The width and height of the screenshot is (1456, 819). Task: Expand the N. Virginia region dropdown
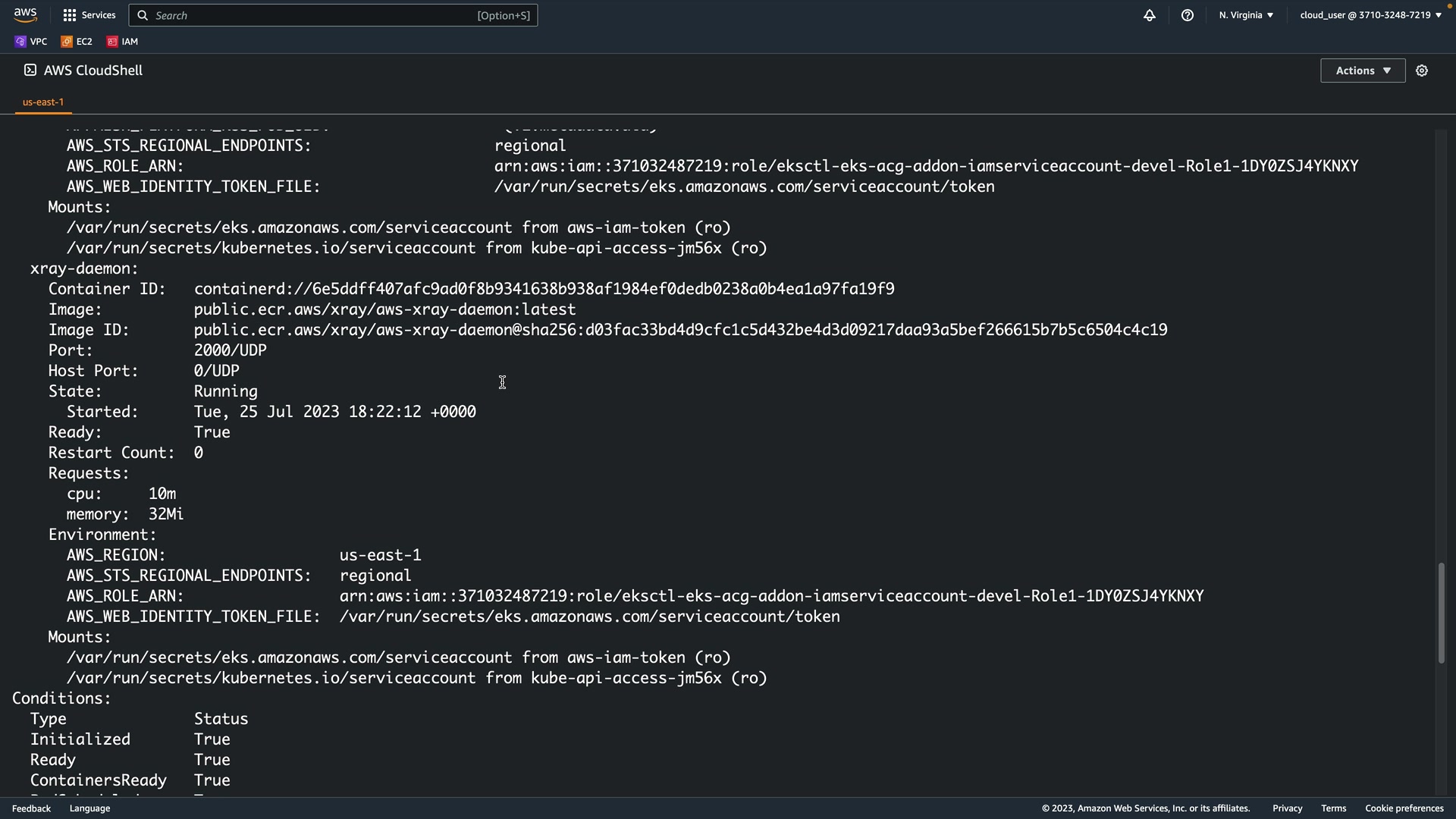click(x=1245, y=15)
